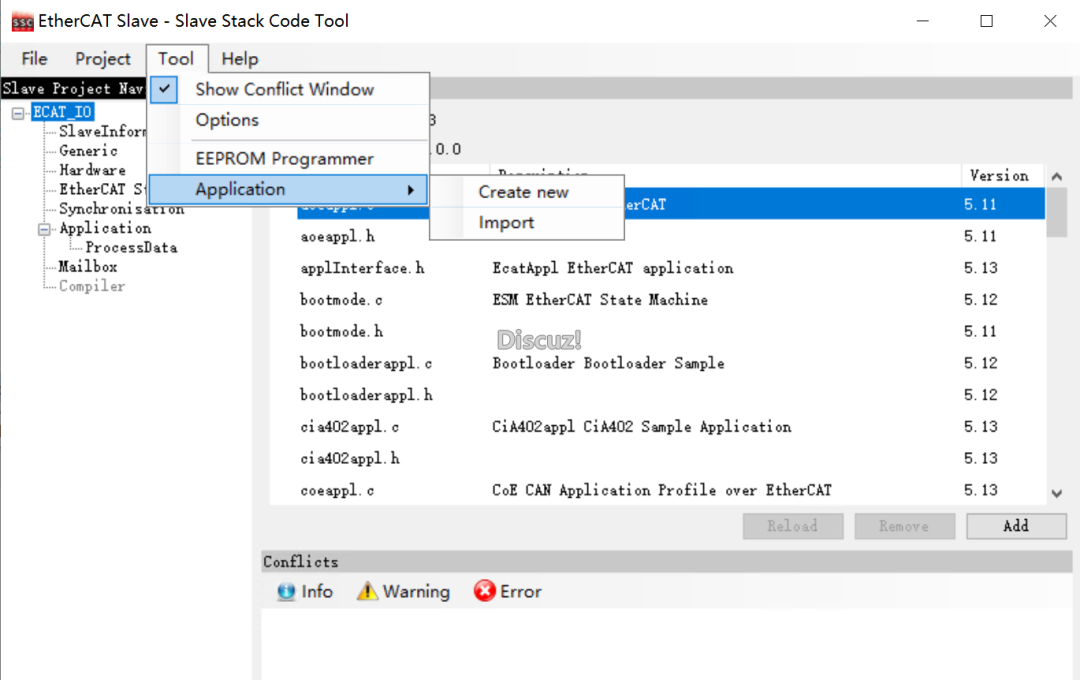Select Import in the Application submenu
Image resolution: width=1080 pixels, height=680 pixels.
[x=506, y=223]
